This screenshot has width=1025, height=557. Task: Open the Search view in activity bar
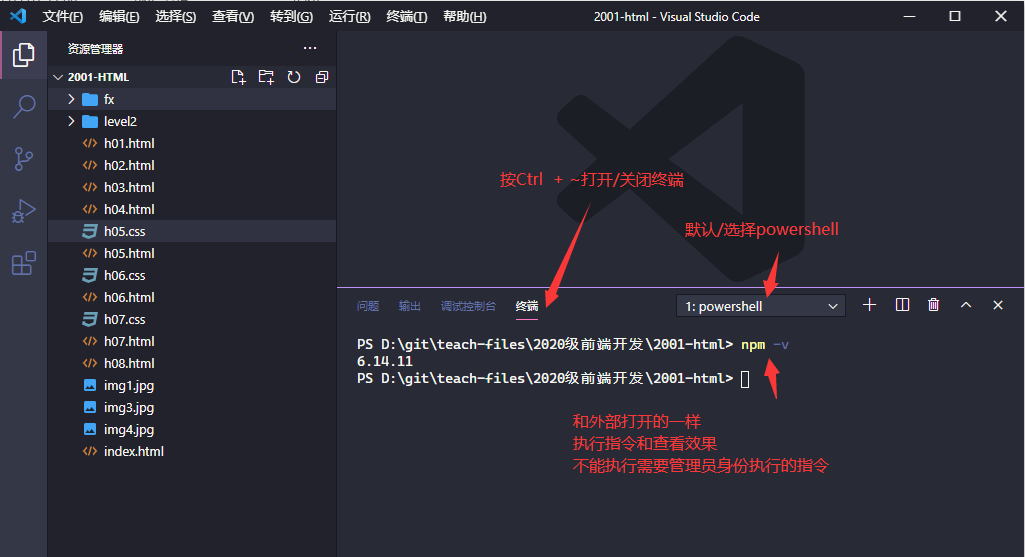23,107
